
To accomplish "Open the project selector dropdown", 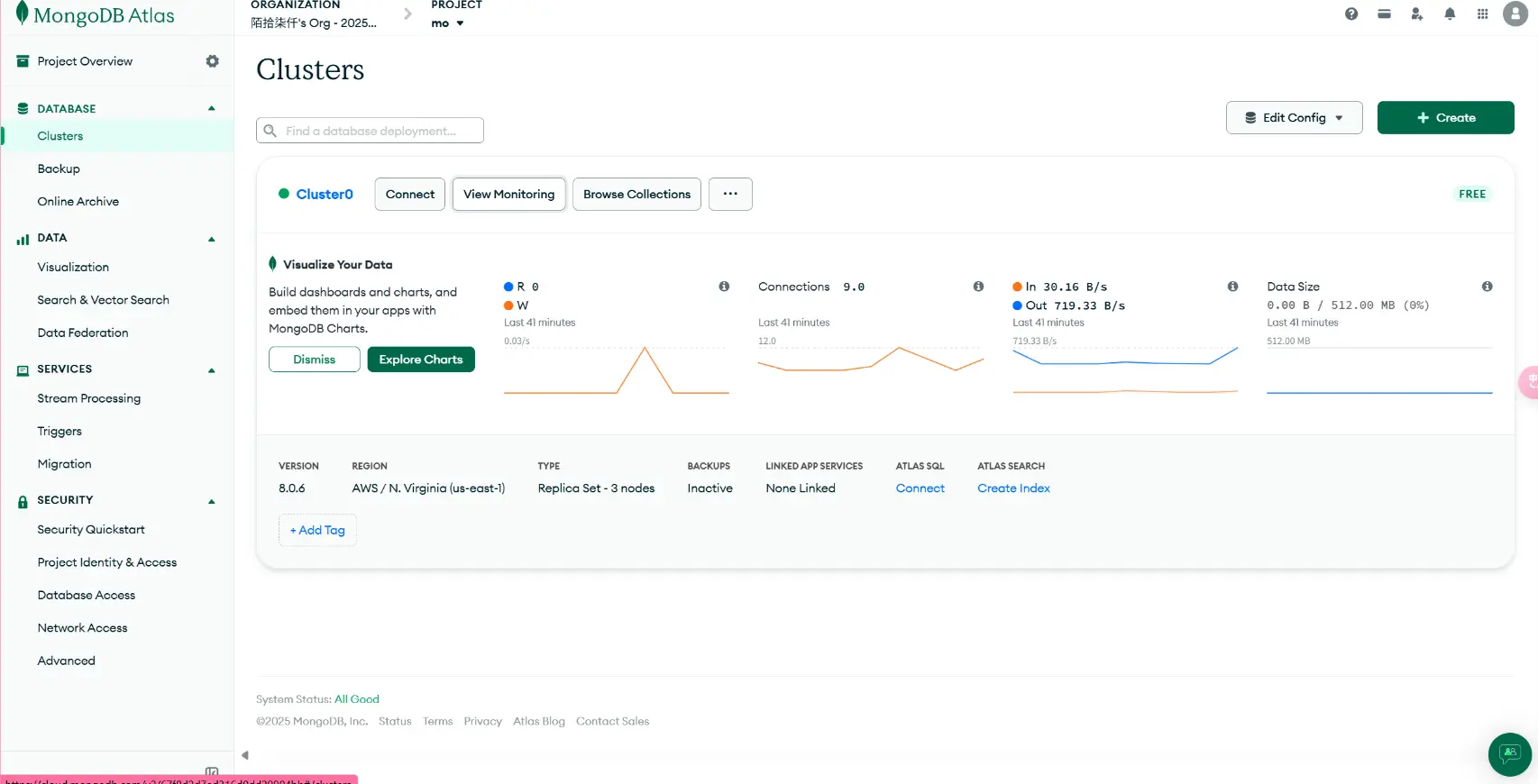I will tap(447, 23).
